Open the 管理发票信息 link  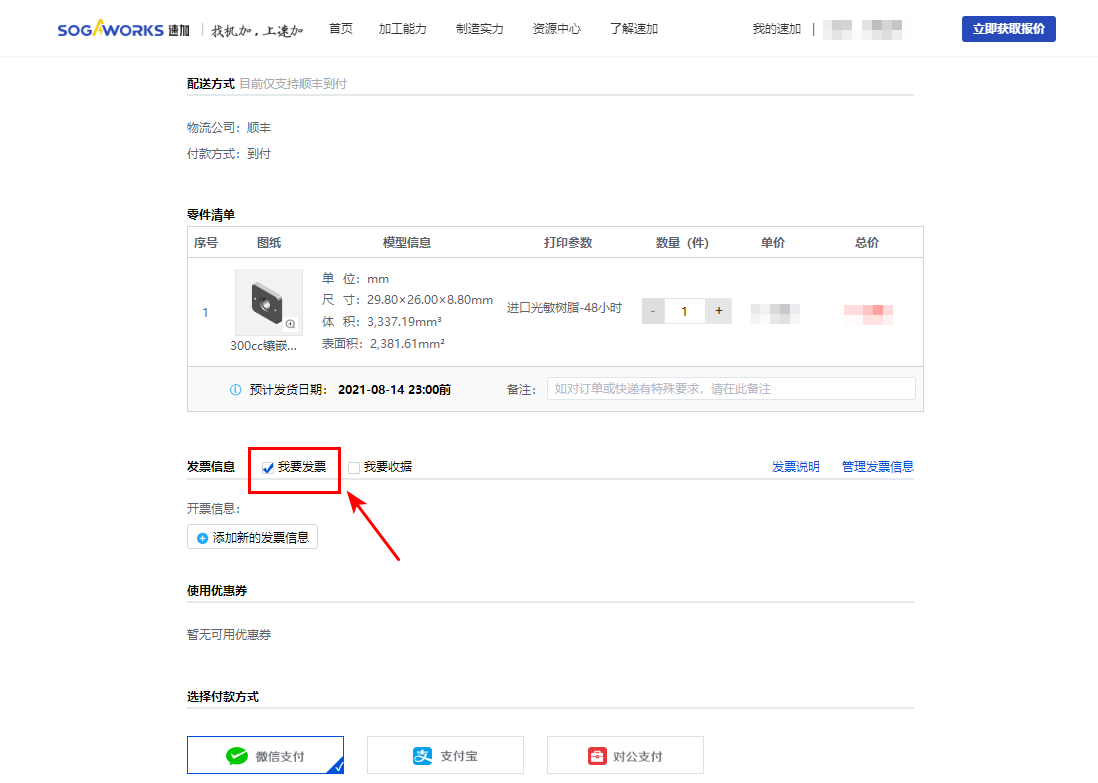[877, 467]
